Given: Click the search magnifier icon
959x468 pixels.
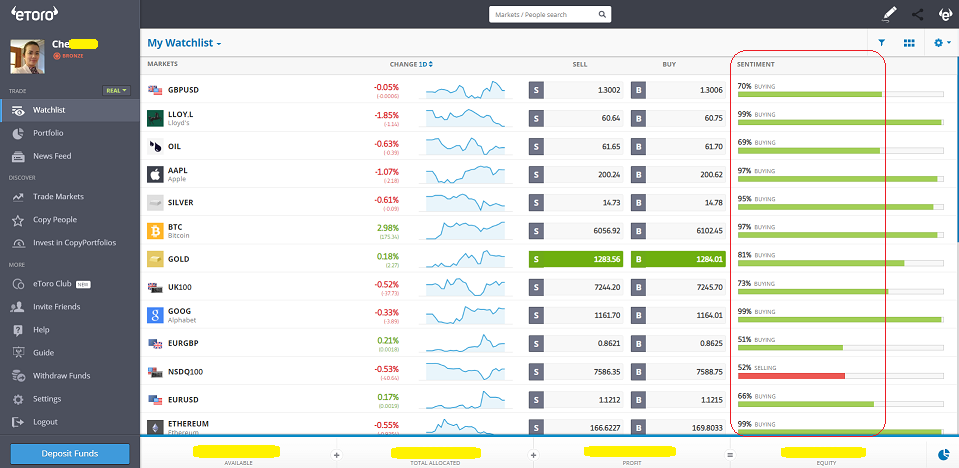Looking at the screenshot, I should coord(602,15).
